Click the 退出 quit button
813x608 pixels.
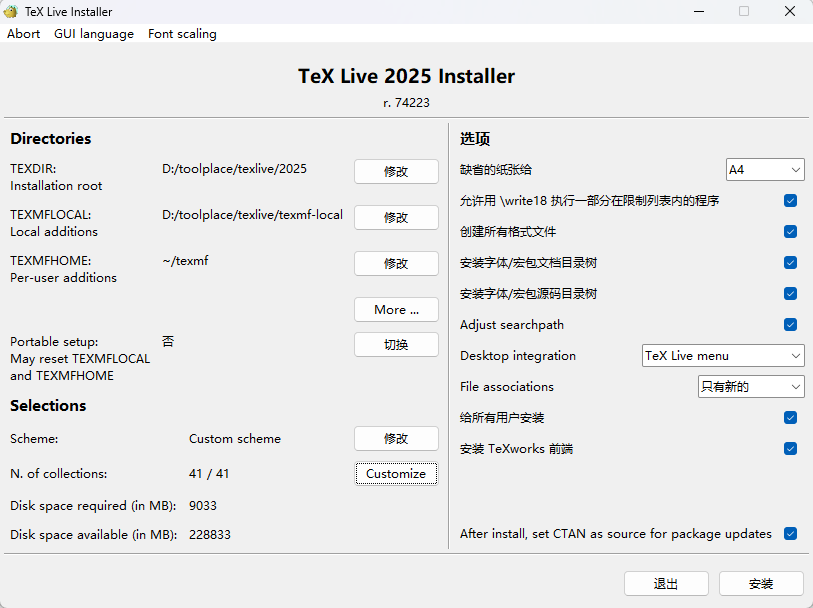pos(666,584)
